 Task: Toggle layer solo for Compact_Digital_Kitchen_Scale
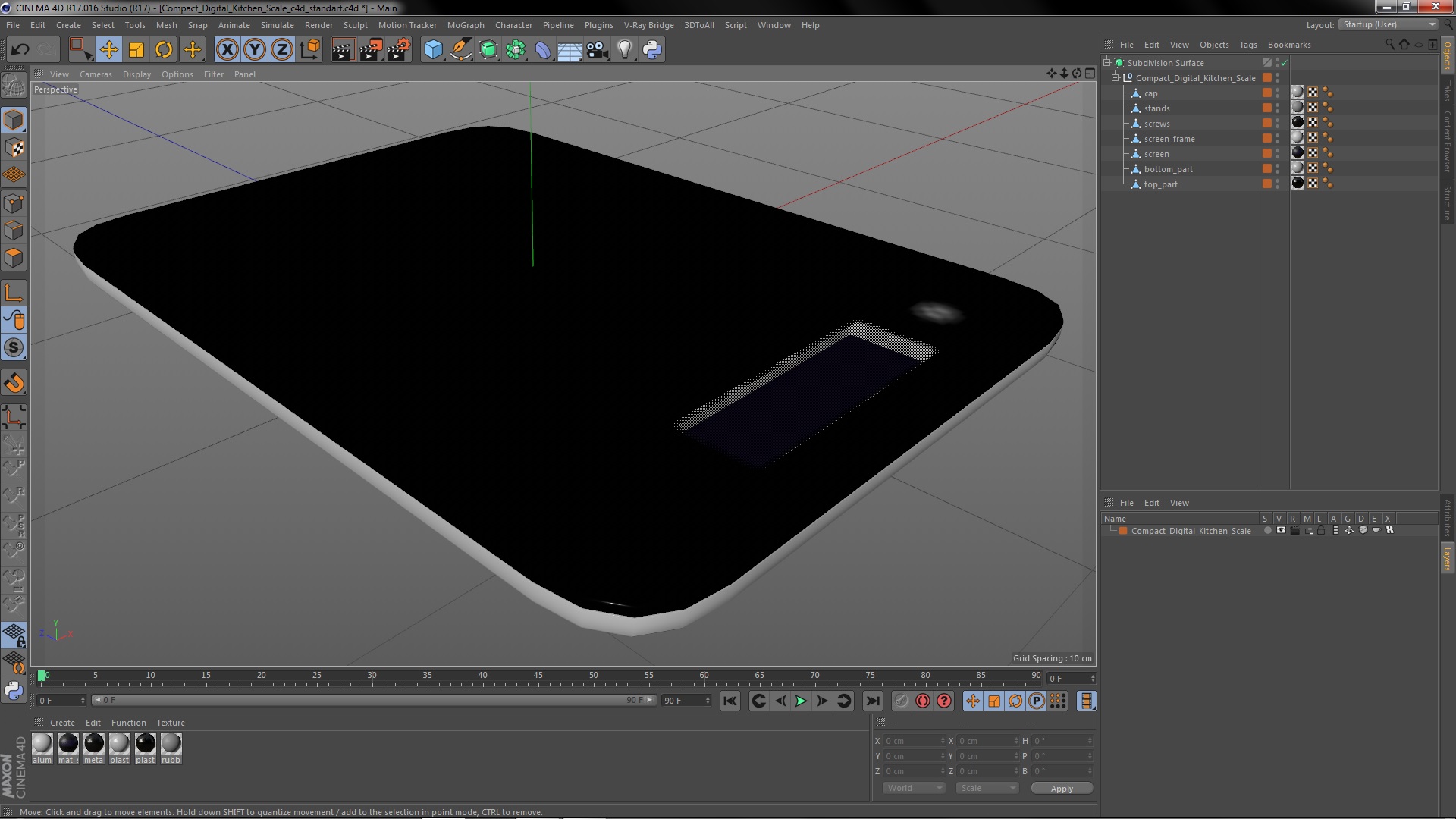pos(1267,531)
